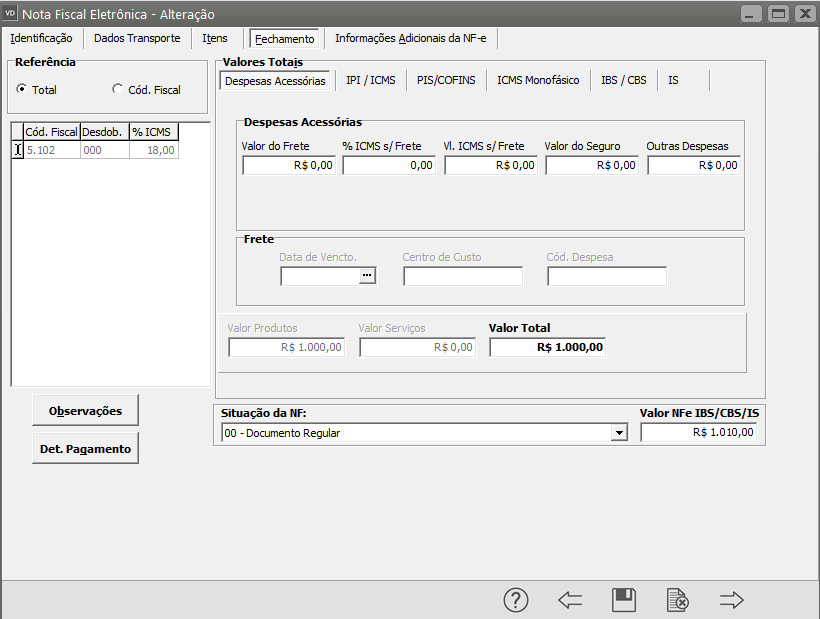The width and height of the screenshot is (820, 619).
Task: Select the Cód. Fiscal radio button
Action: [x=118, y=90]
